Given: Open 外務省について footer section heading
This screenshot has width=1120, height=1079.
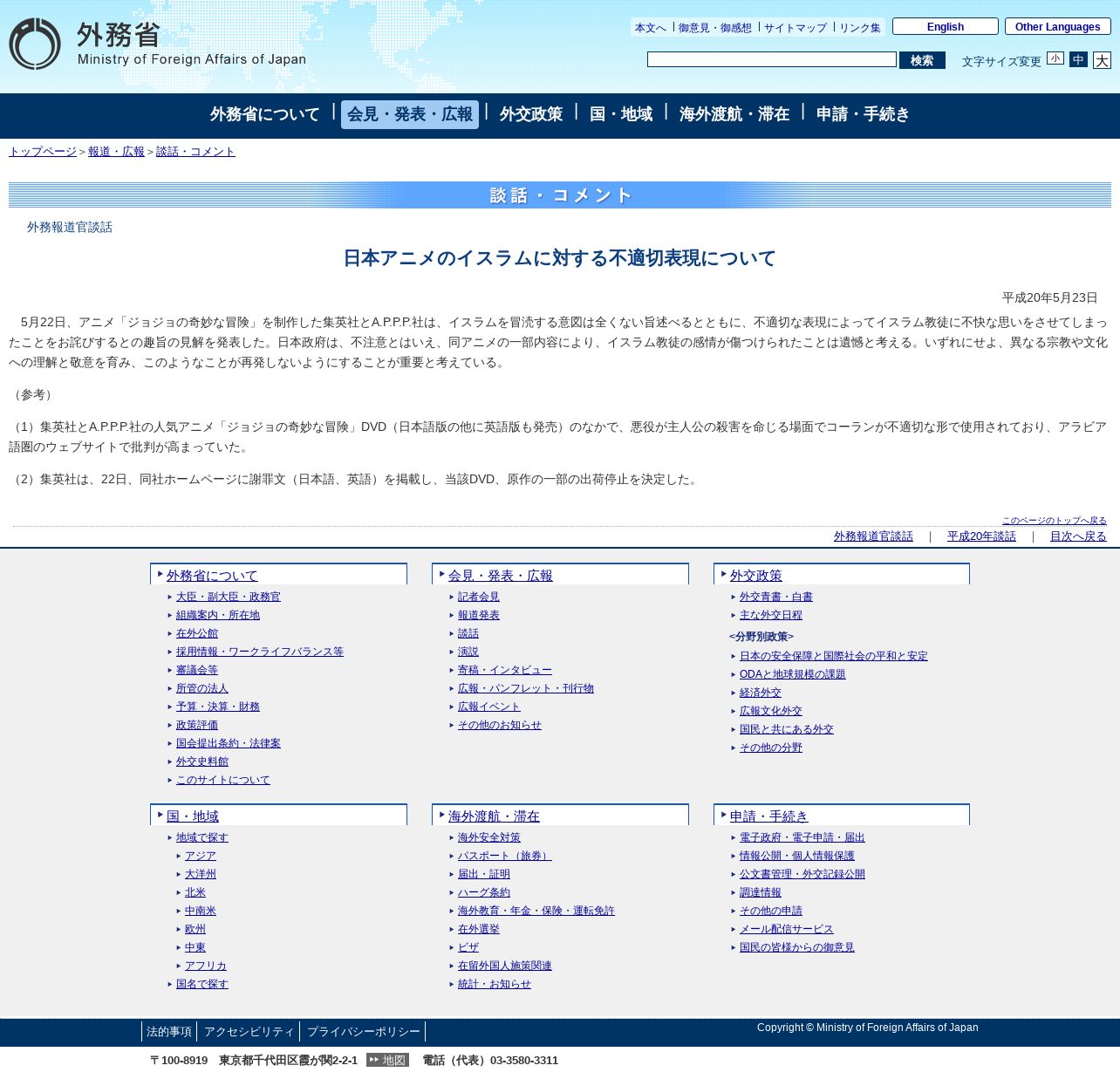Looking at the screenshot, I should [x=212, y=576].
